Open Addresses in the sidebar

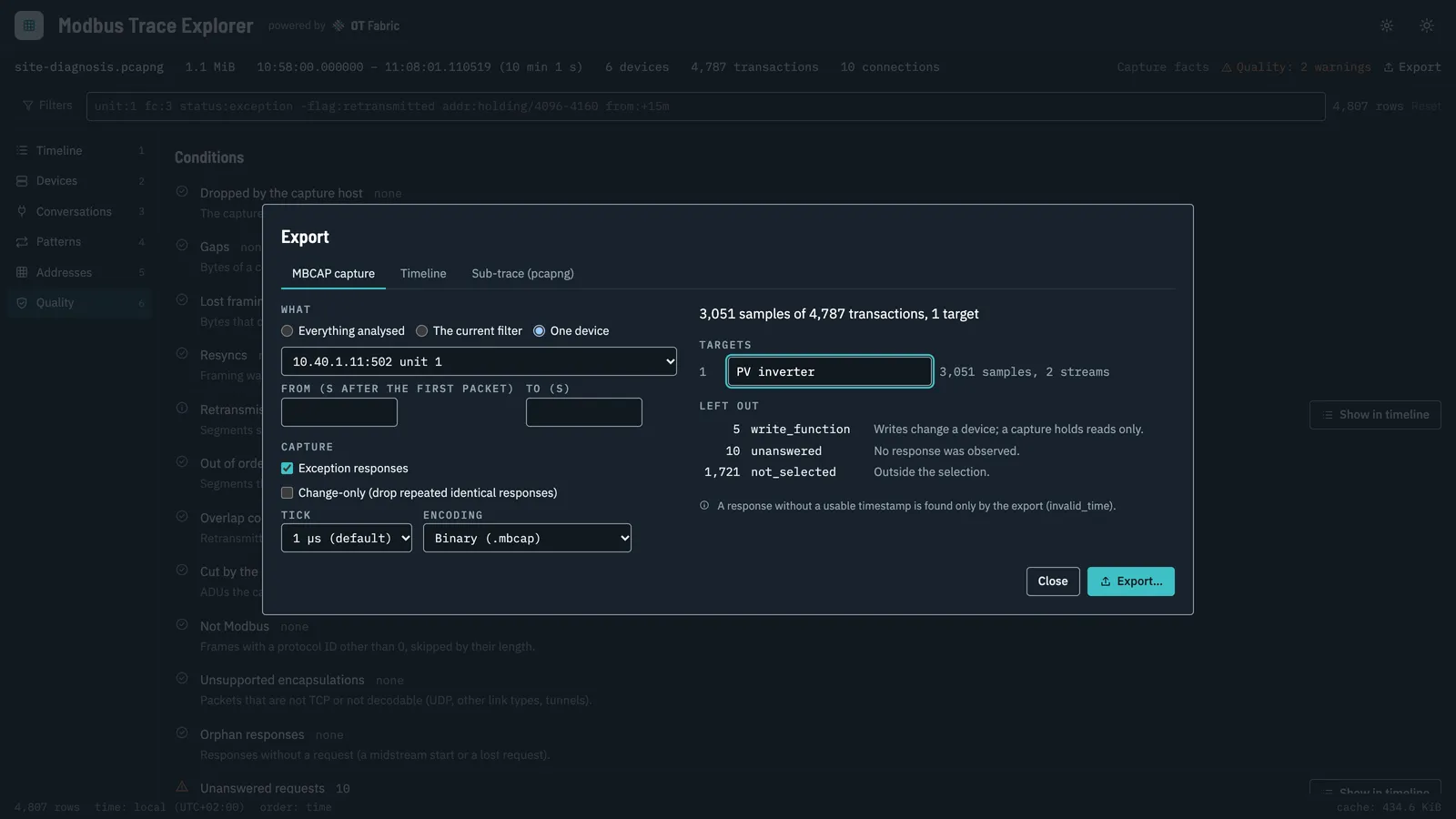(80, 272)
